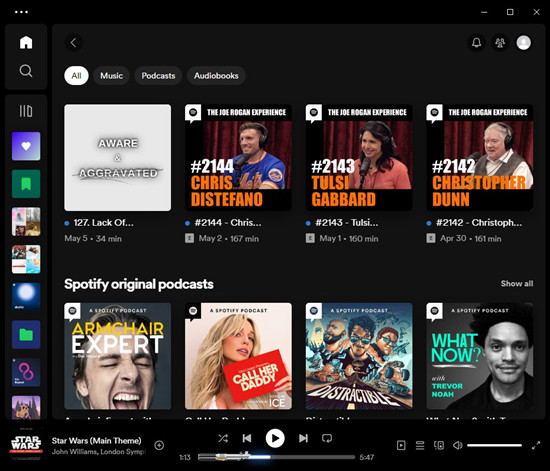Go back with the chevron button

pos(74,43)
